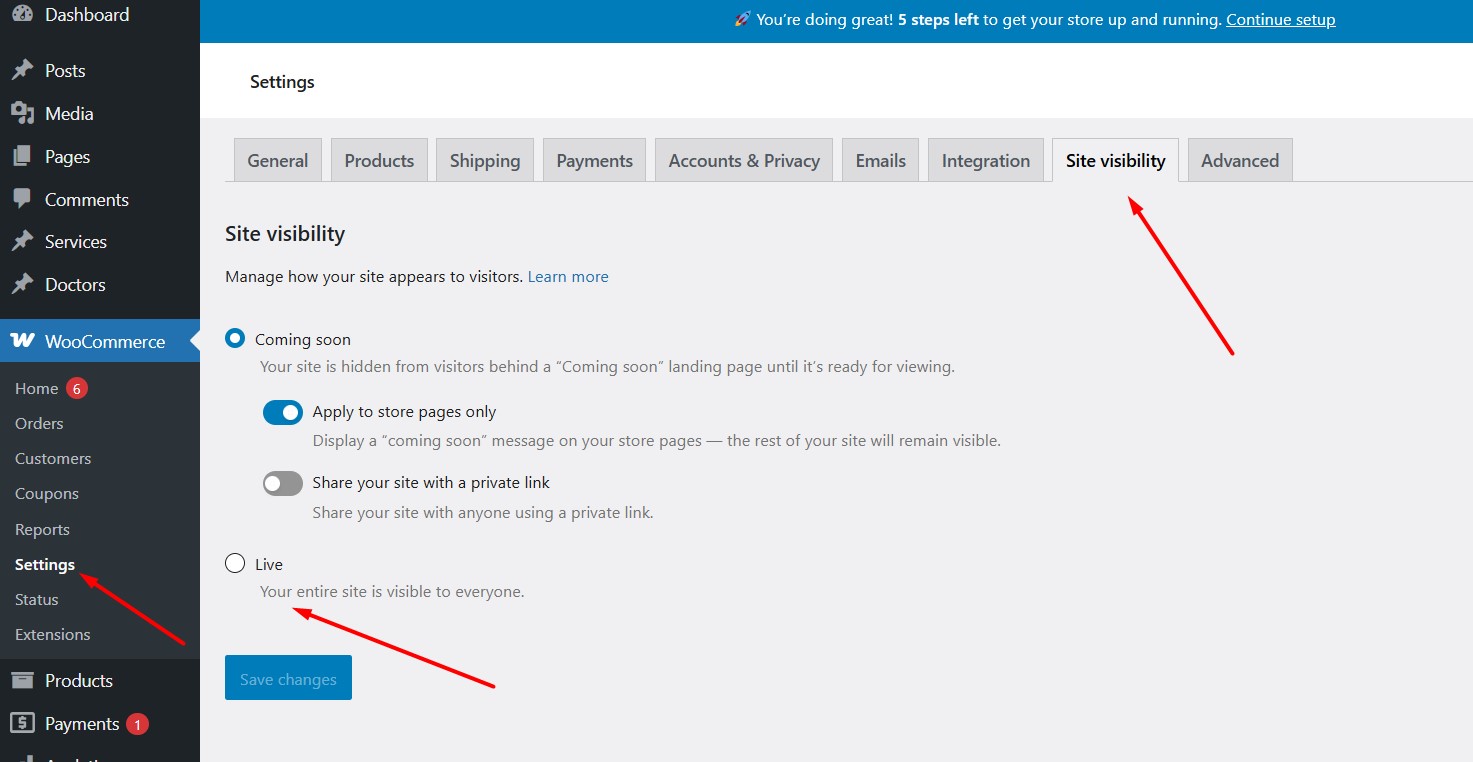Click the Doctors pin icon
This screenshot has height=762, width=1473.
22,284
